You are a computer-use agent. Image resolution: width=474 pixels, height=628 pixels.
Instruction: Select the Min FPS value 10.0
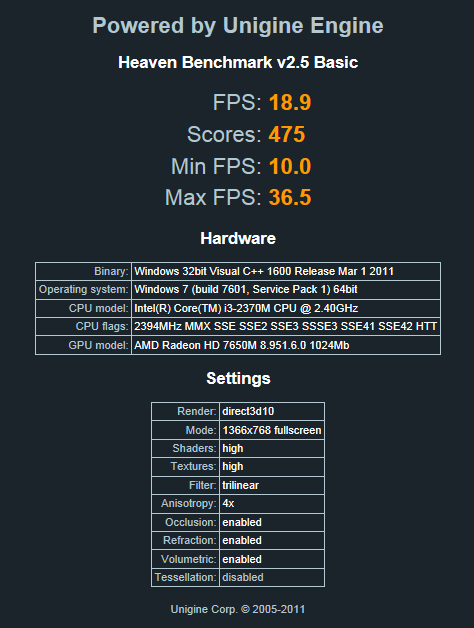point(290,166)
